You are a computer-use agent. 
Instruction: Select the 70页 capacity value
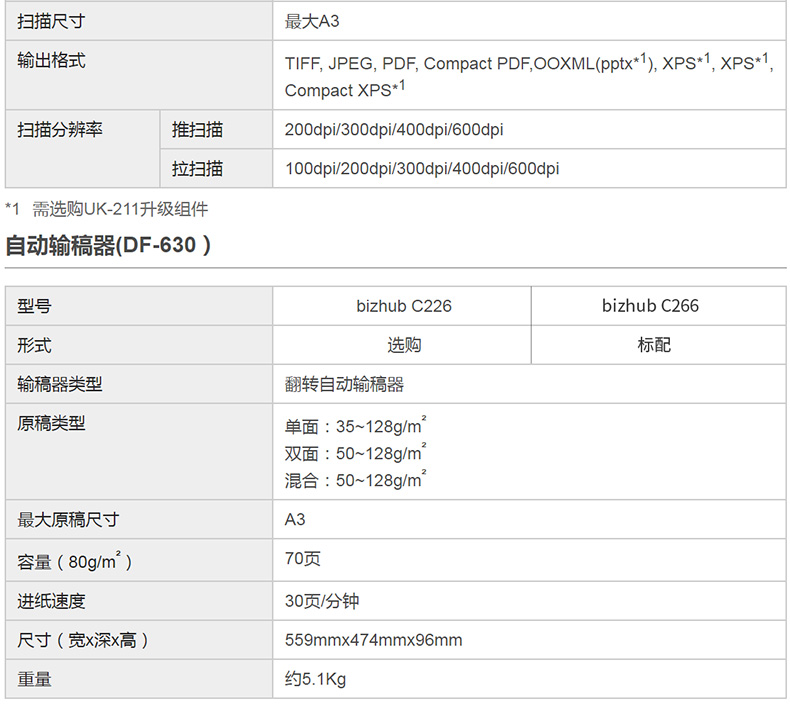302,559
